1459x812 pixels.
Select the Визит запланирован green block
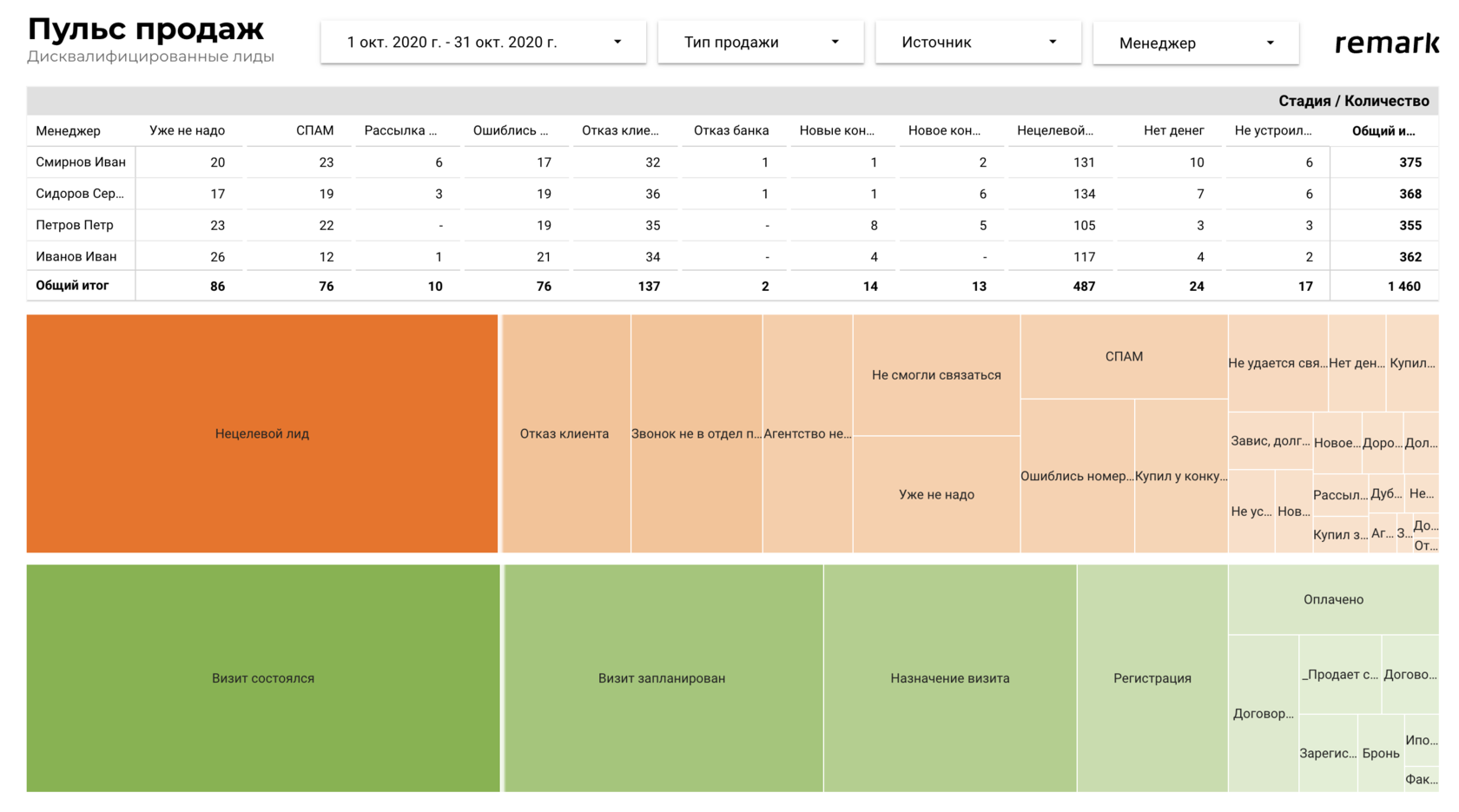click(663, 678)
